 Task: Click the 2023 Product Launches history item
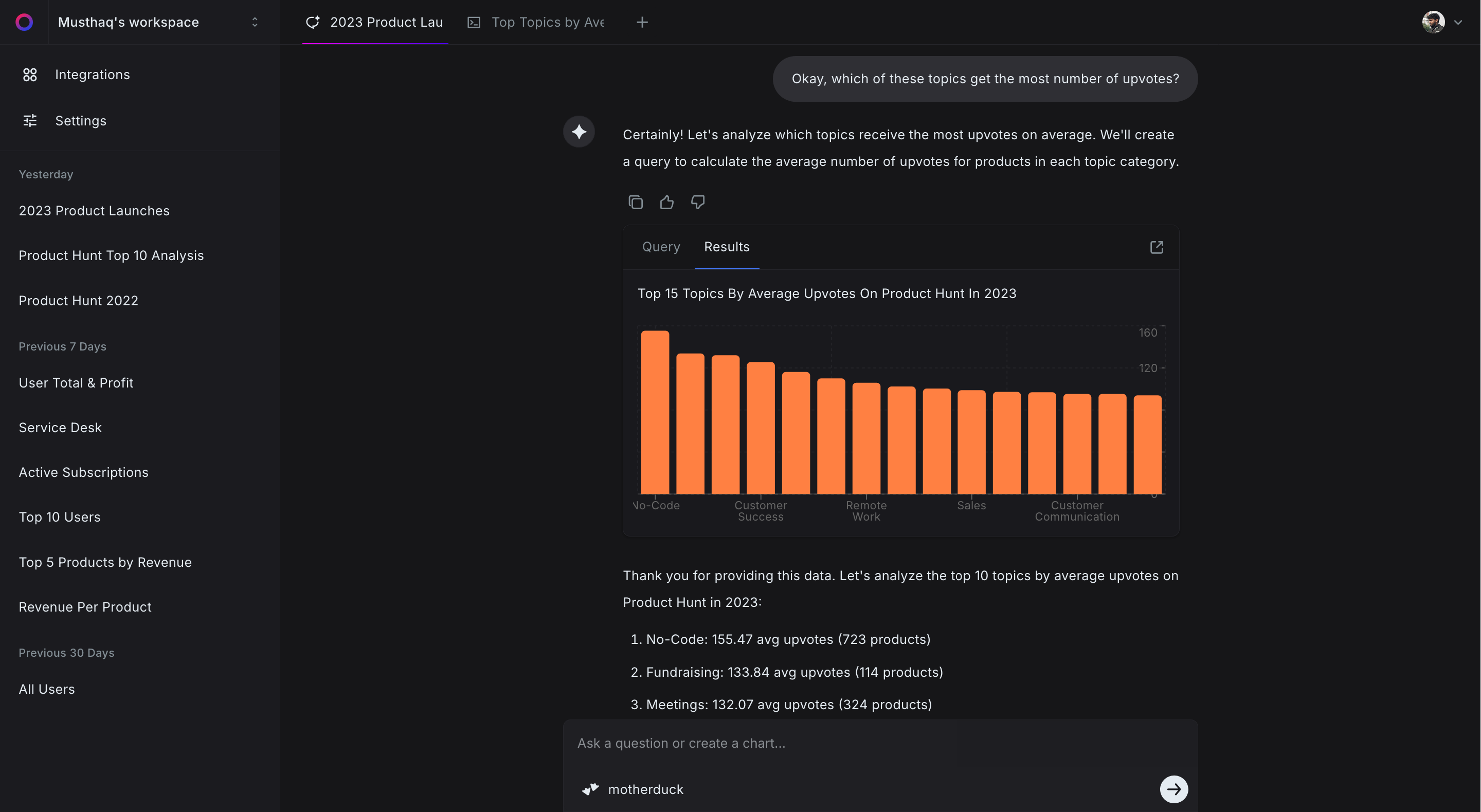[94, 210]
